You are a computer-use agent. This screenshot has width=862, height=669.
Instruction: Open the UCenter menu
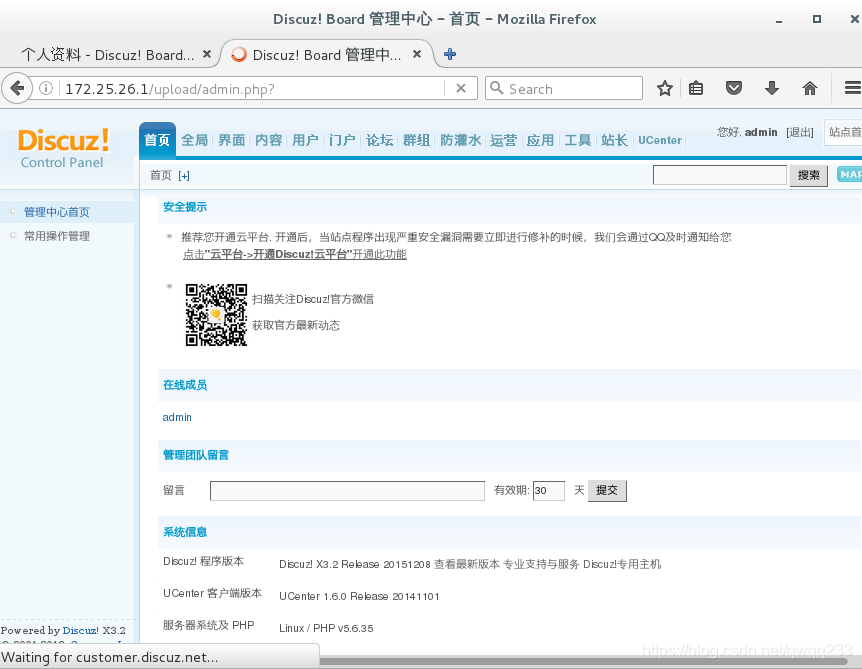pyautogui.click(x=660, y=140)
